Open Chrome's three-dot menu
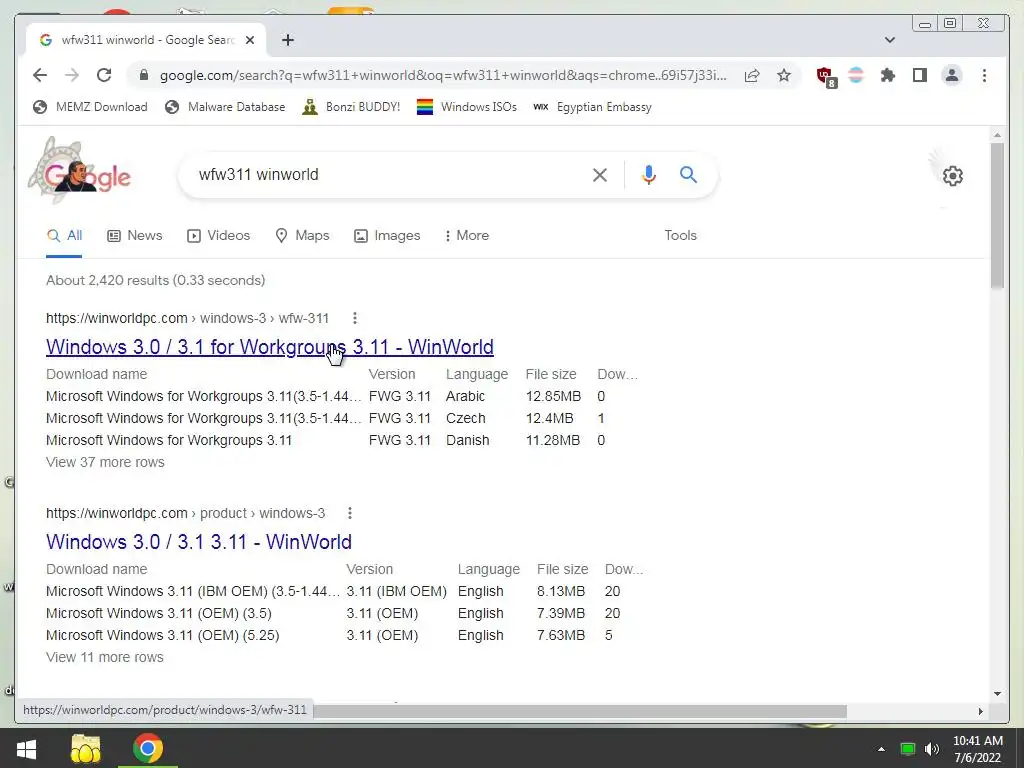The image size is (1024, 768). (x=984, y=75)
